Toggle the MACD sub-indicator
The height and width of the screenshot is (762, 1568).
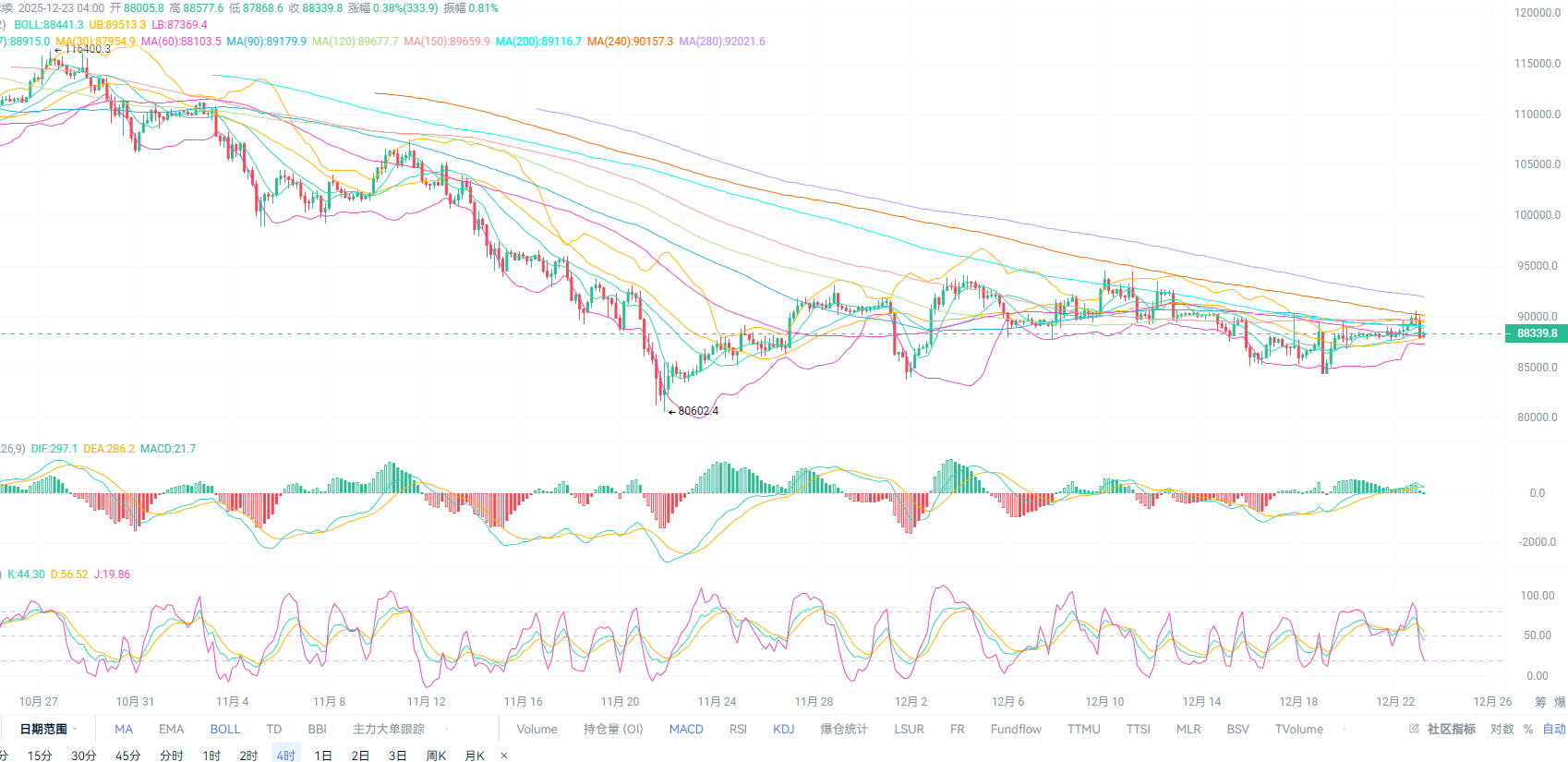(686, 729)
